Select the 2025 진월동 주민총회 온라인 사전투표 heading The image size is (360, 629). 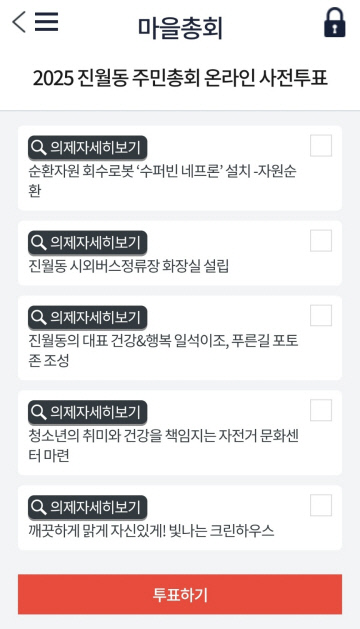click(x=180, y=78)
